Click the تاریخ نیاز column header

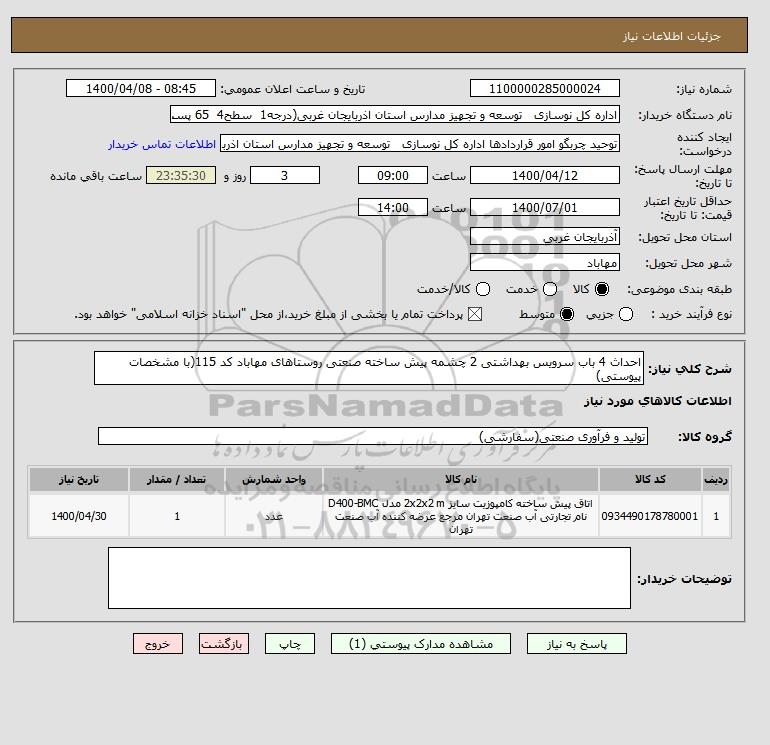tap(79, 479)
